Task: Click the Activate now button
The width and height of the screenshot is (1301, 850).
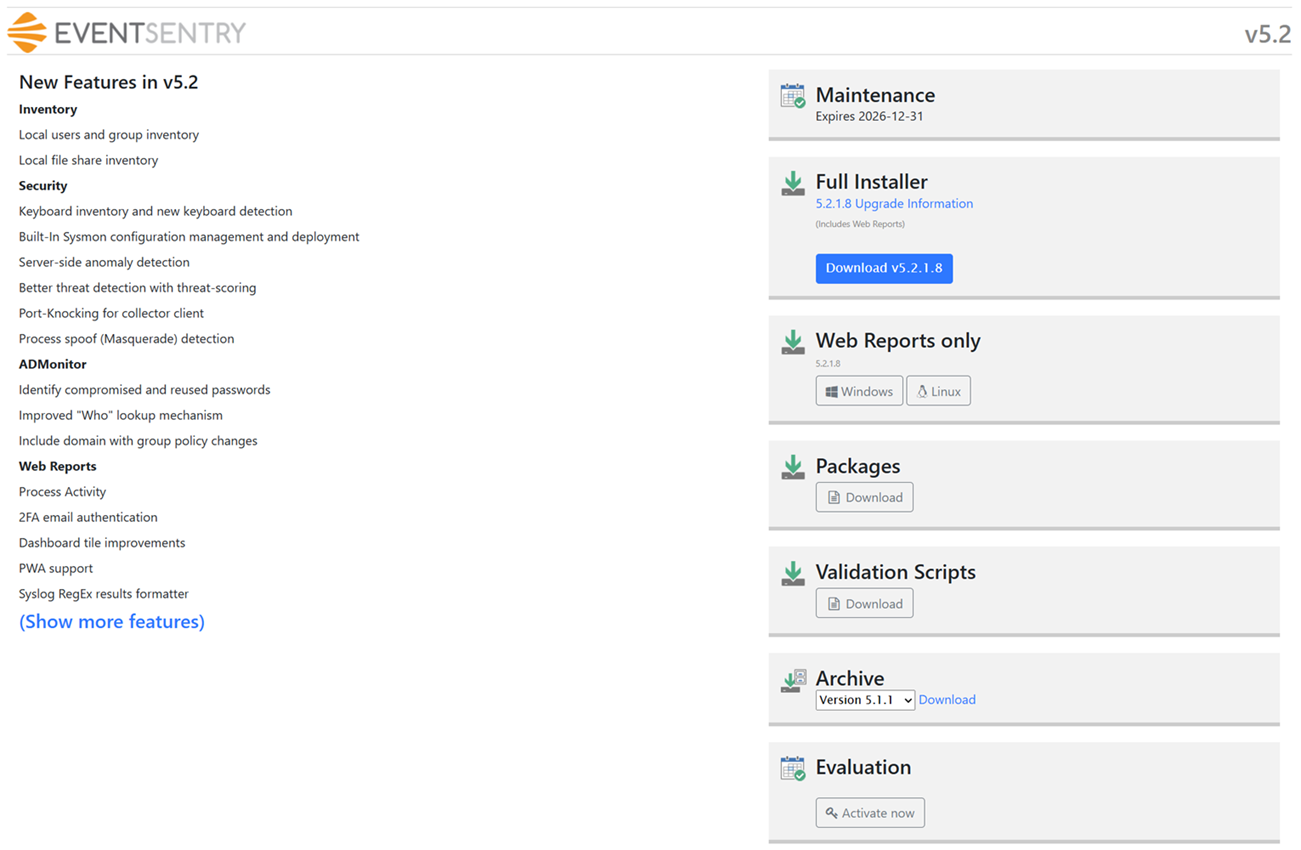Action: point(870,813)
